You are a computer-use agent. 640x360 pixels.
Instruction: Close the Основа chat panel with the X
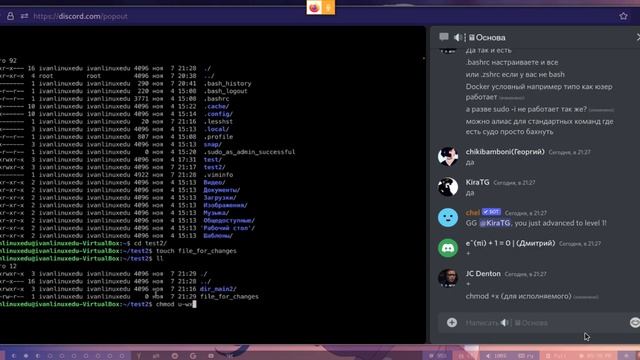[x=638, y=37]
